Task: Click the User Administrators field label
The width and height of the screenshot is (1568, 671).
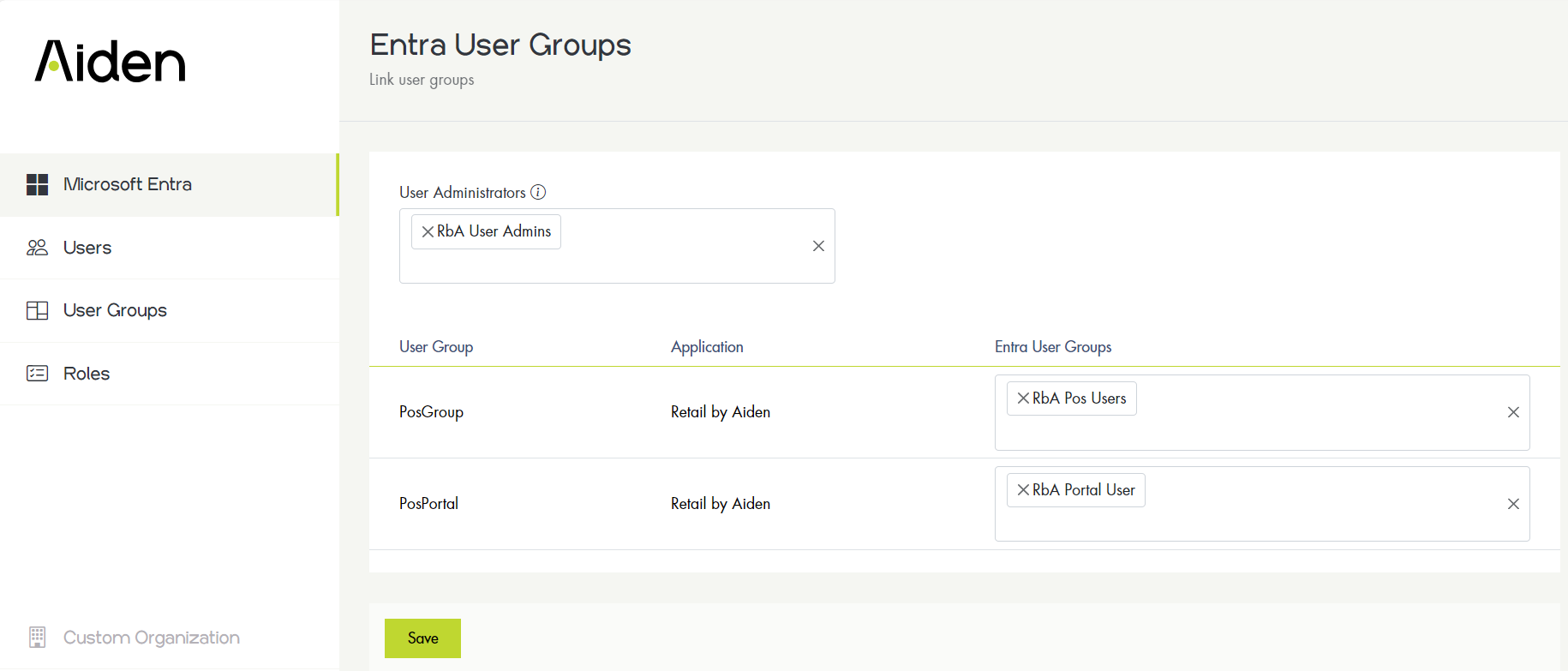Action: [463, 193]
